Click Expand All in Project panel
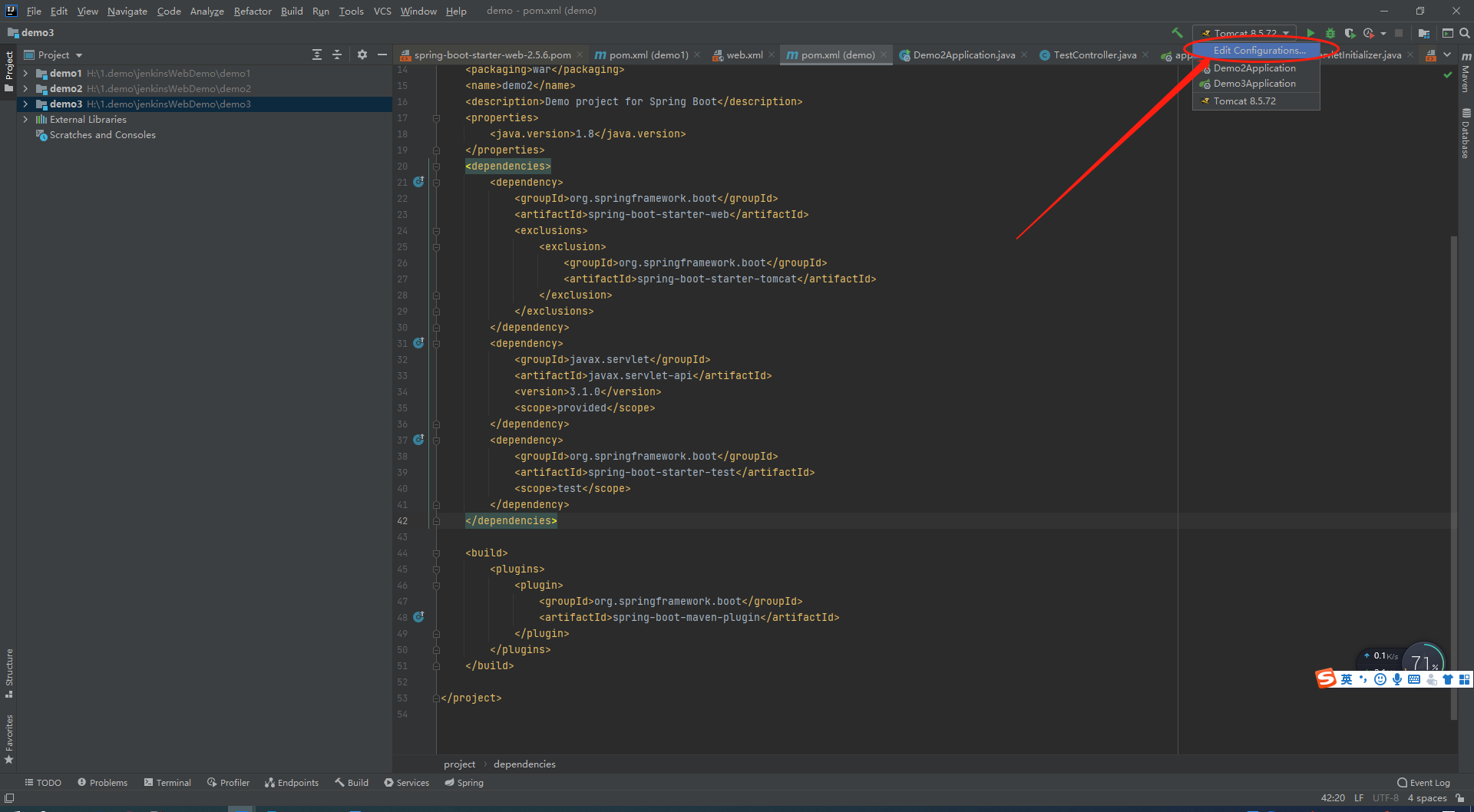Screen dimensions: 1474x812 point(317,54)
